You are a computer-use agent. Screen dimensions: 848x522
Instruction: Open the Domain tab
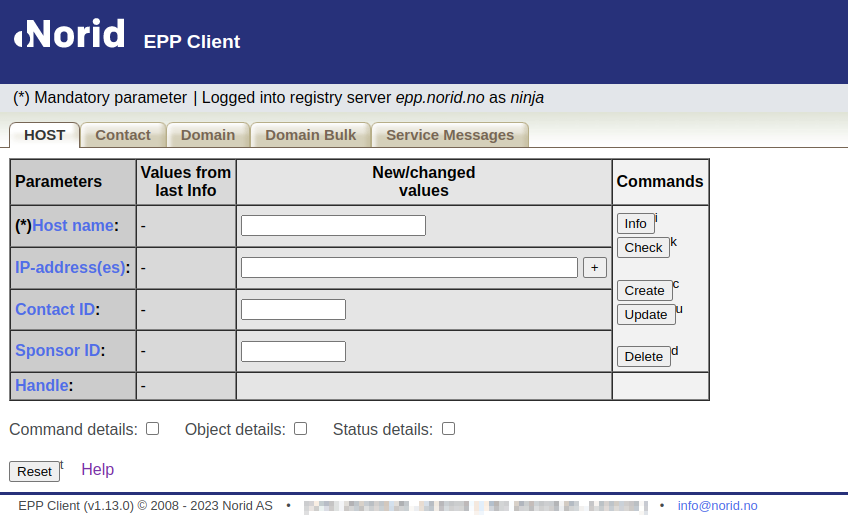coord(208,135)
